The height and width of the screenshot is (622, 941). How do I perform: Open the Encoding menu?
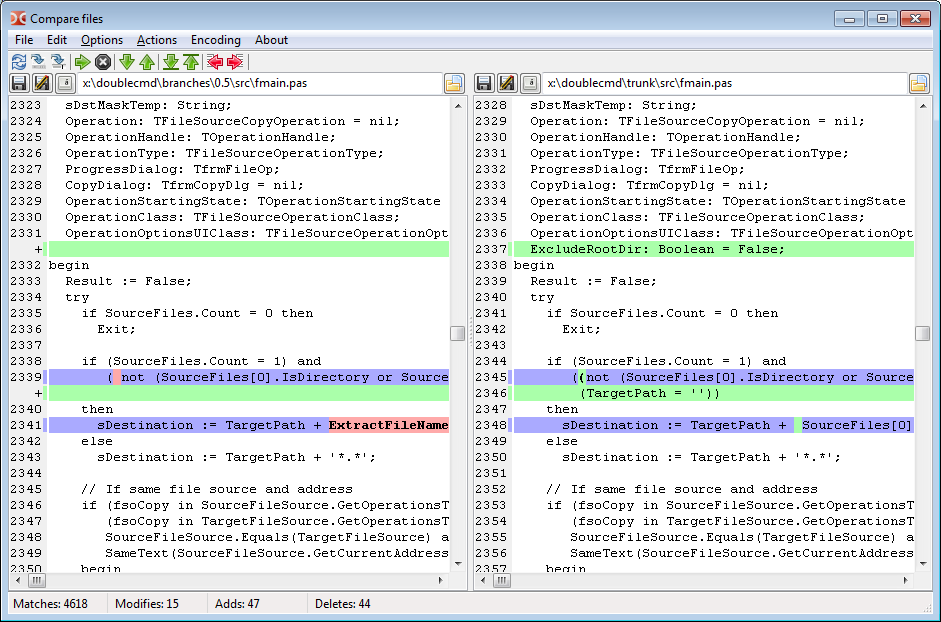pos(216,40)
